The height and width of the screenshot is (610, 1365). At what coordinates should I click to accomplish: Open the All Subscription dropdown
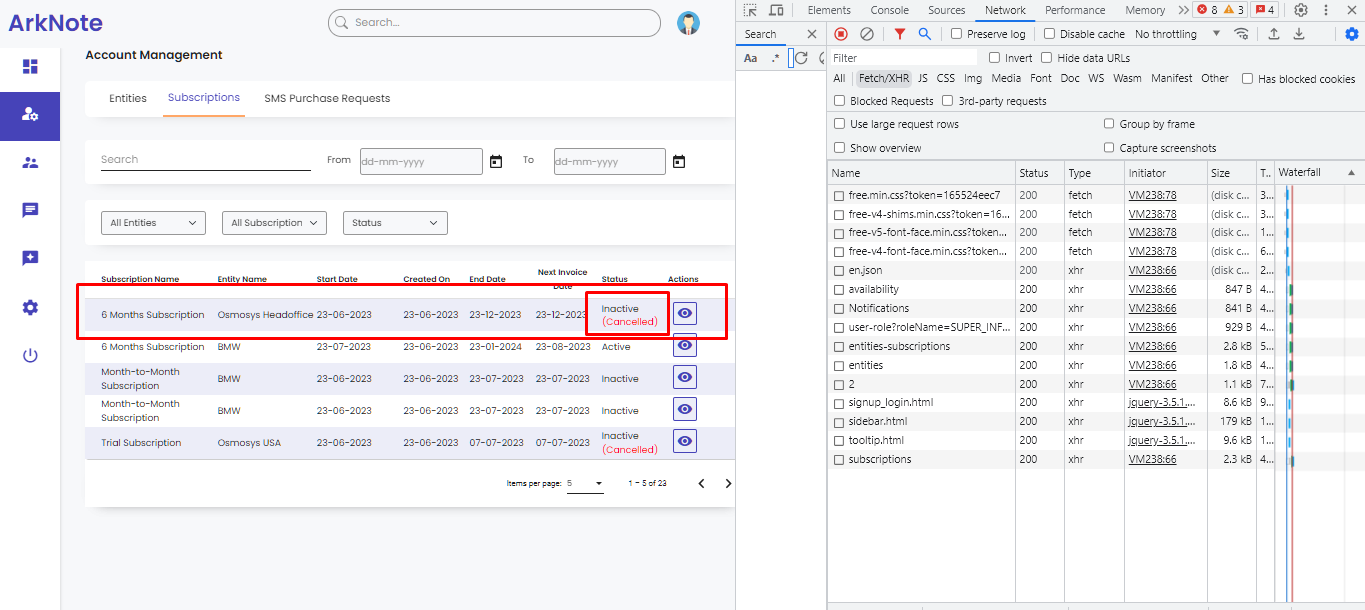click(274, 223)
